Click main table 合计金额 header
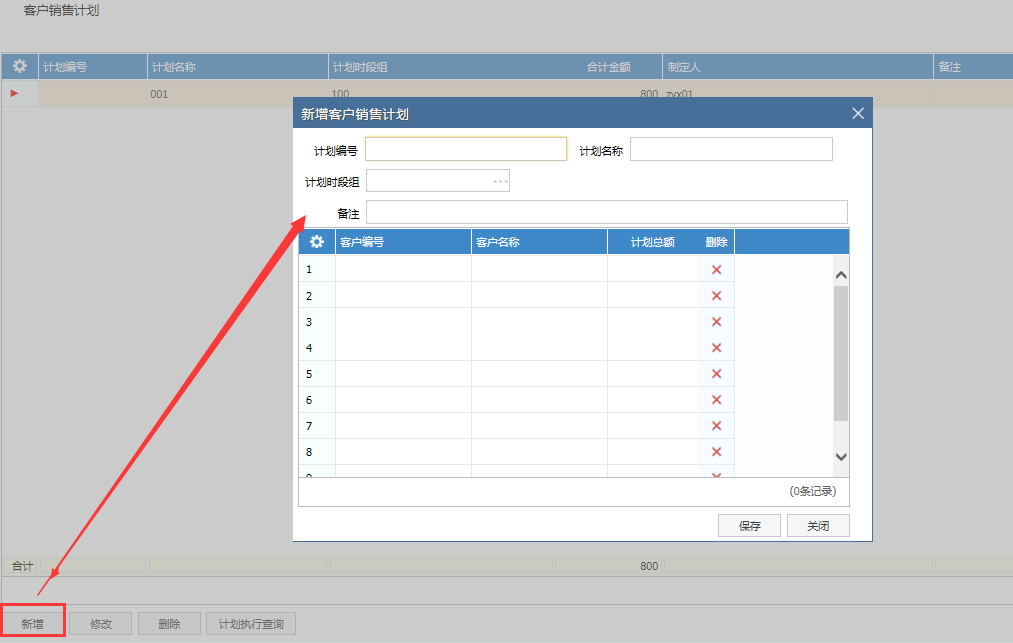 (608, 67)
